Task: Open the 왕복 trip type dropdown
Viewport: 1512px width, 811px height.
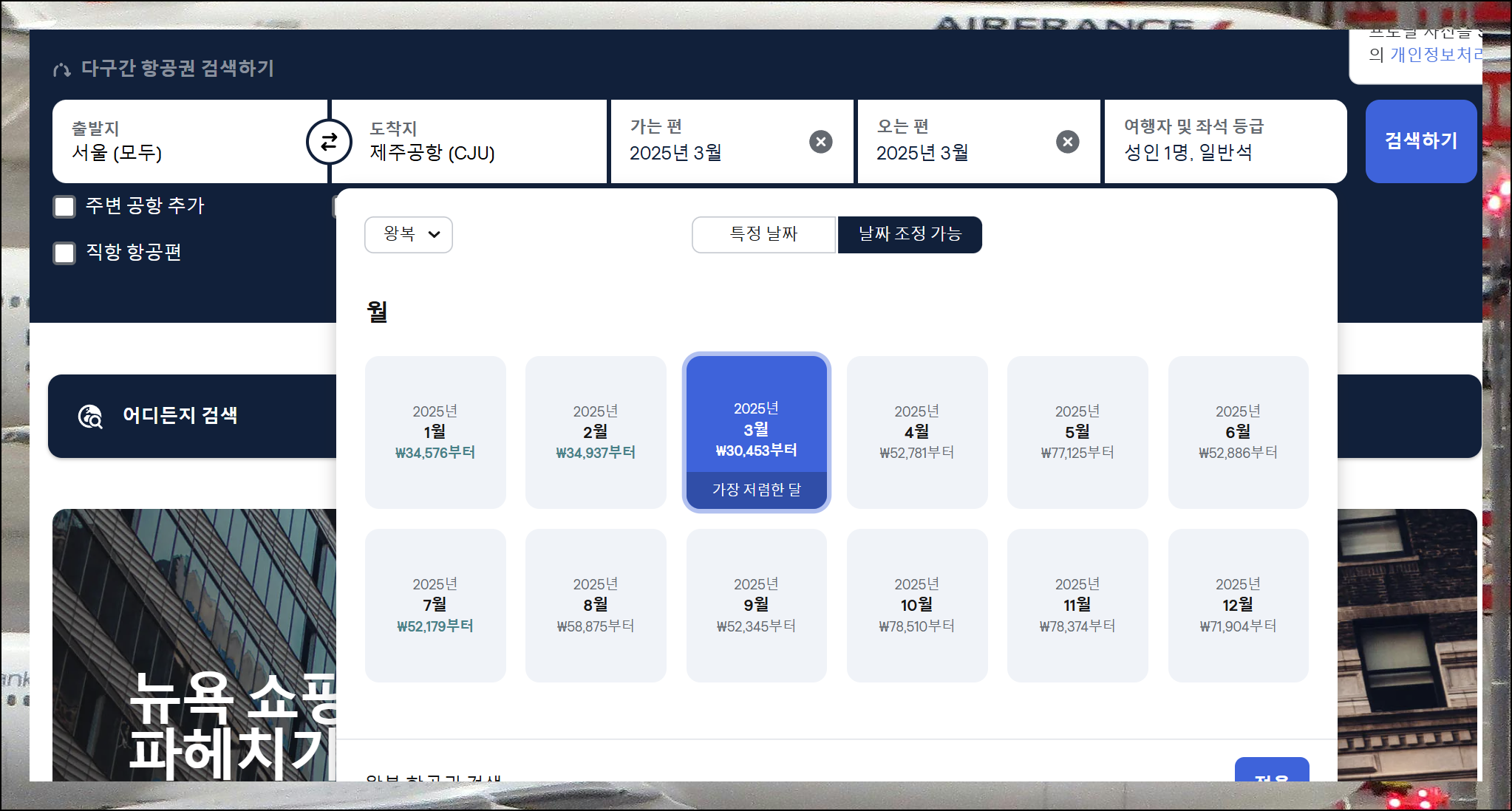Action: [x=409, y=235]
